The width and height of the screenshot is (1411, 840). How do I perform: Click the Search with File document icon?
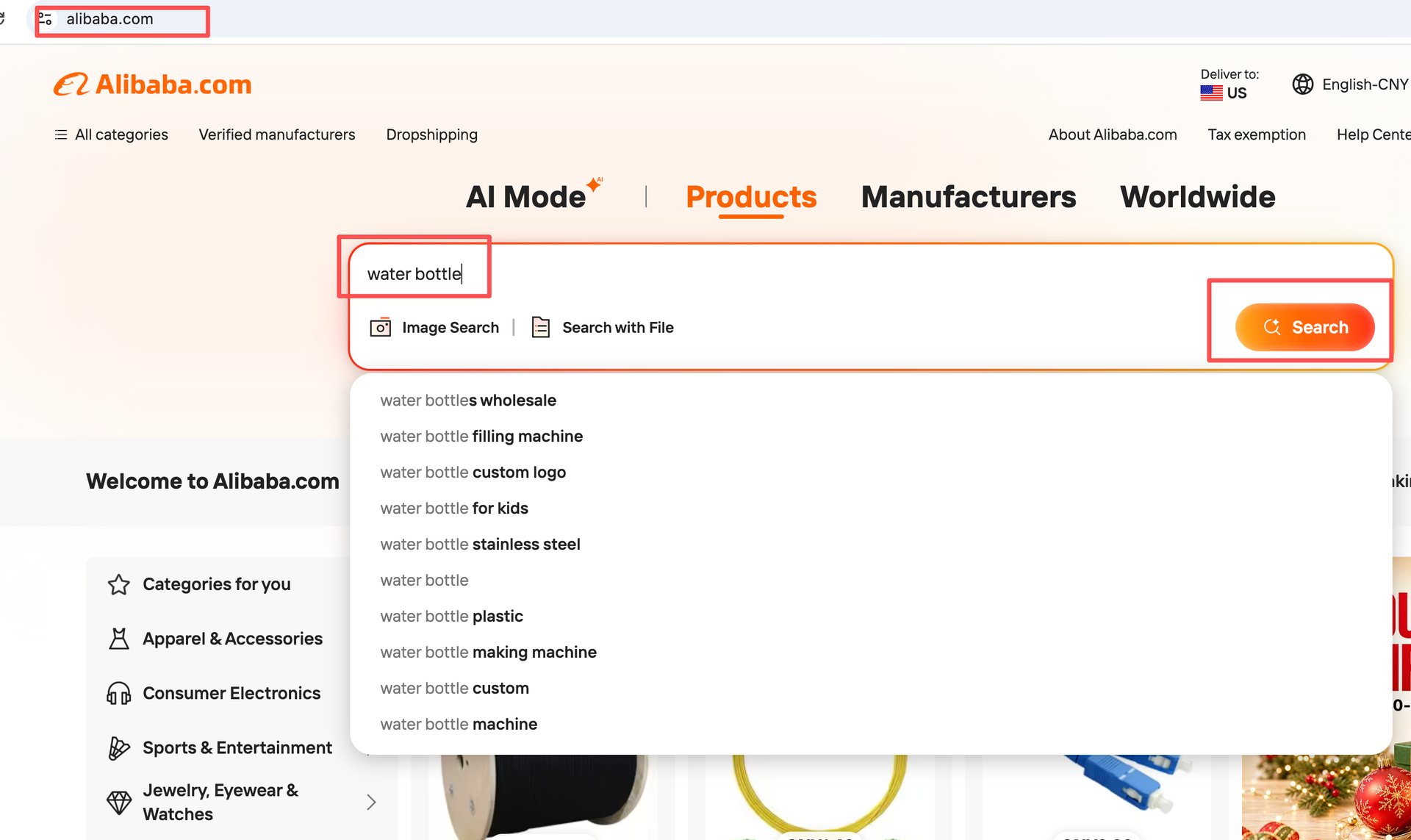[x=541, y=327]
